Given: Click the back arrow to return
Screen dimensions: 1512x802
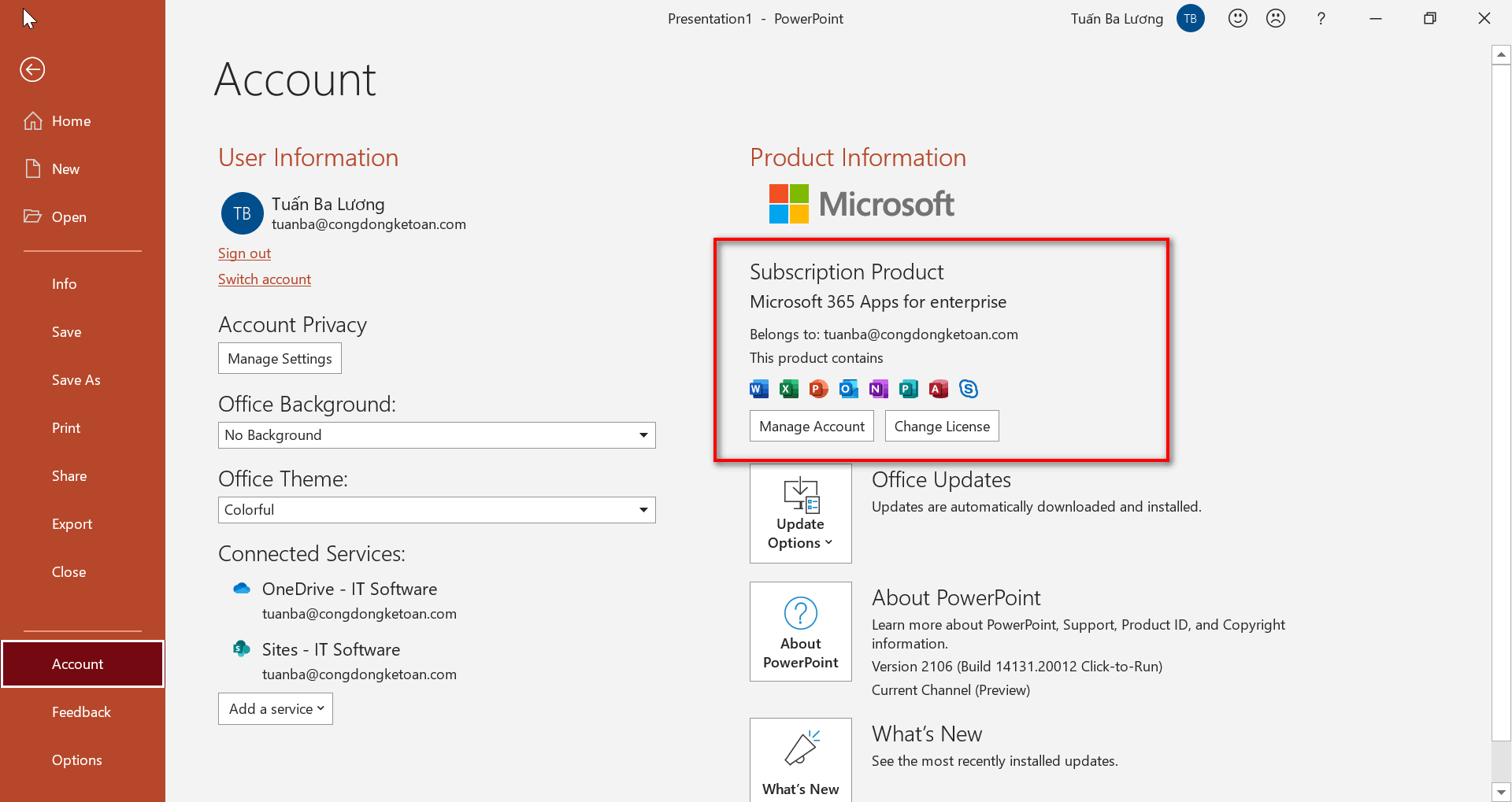Looking at the screenshot, I should [32, 69].
